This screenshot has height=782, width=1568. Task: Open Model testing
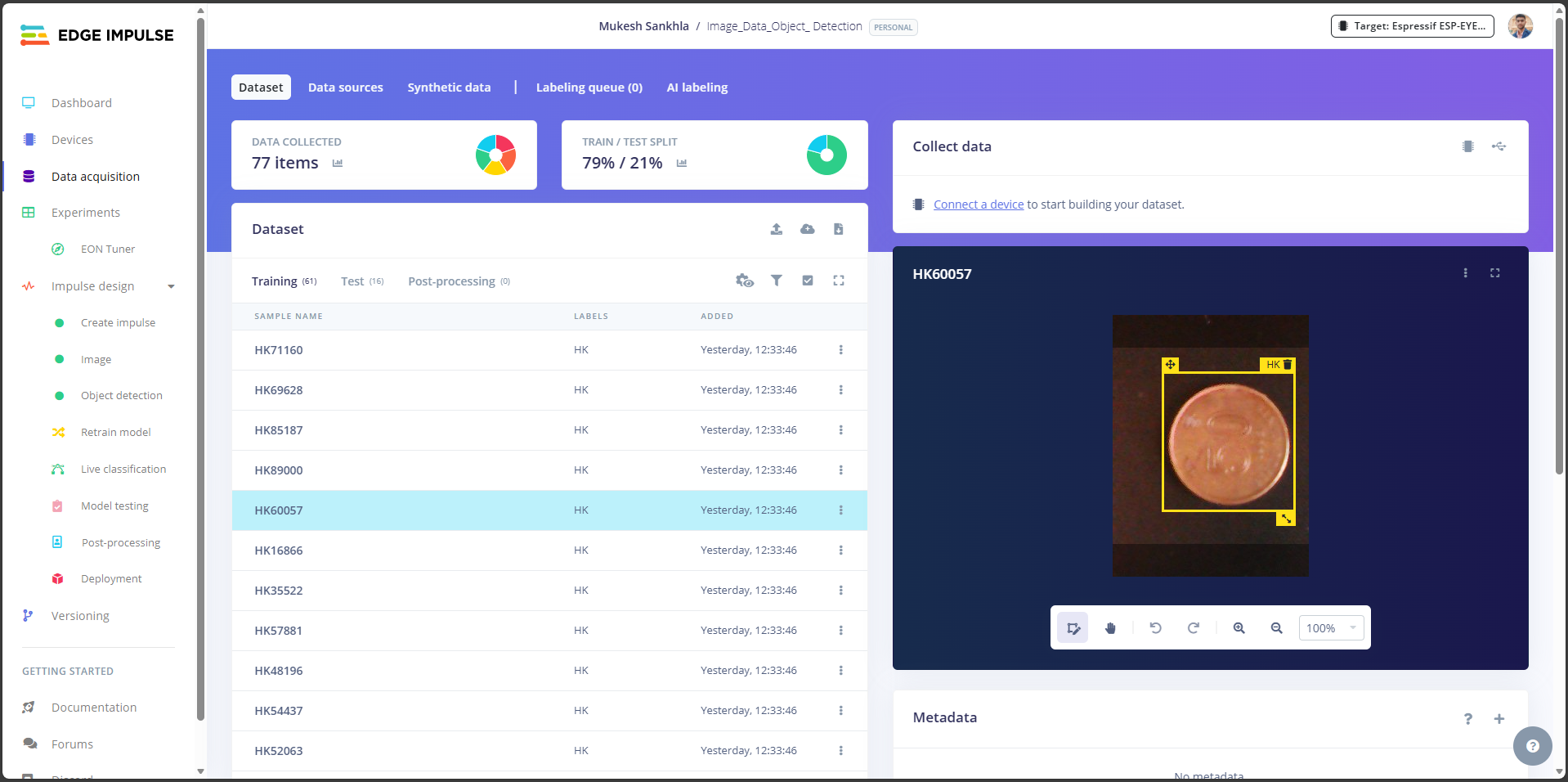114,506
